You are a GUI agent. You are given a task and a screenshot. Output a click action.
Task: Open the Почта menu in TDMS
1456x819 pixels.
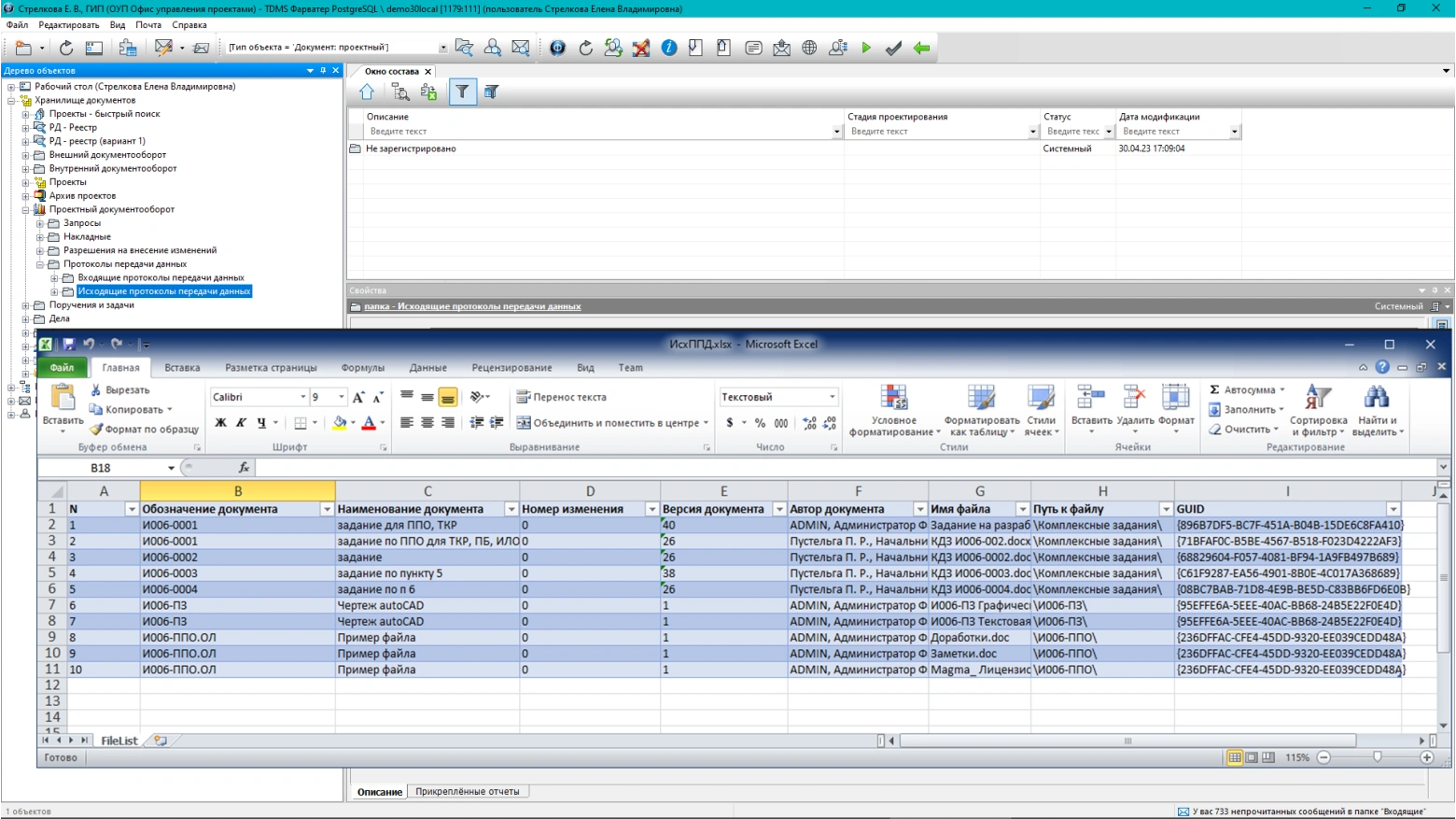click(147, 25)
